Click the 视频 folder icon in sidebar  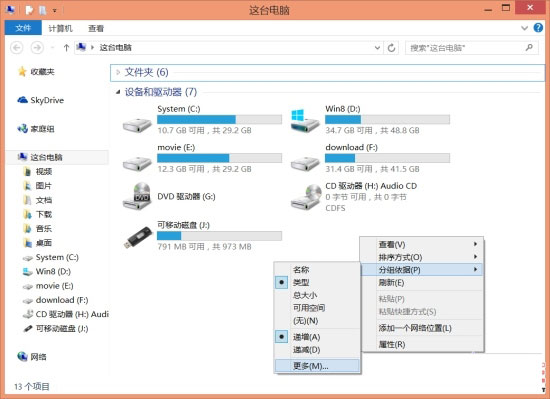(27, 171)
